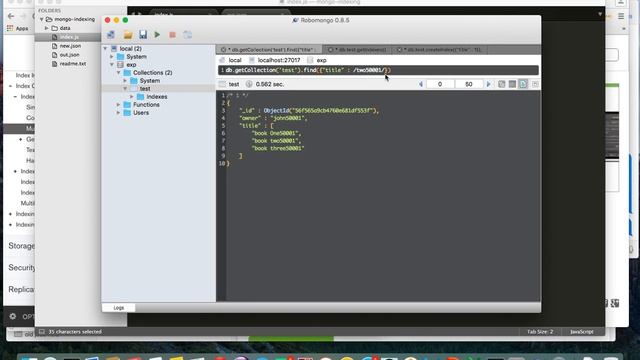Click the exp database label in query header

(x=321, y=60)
